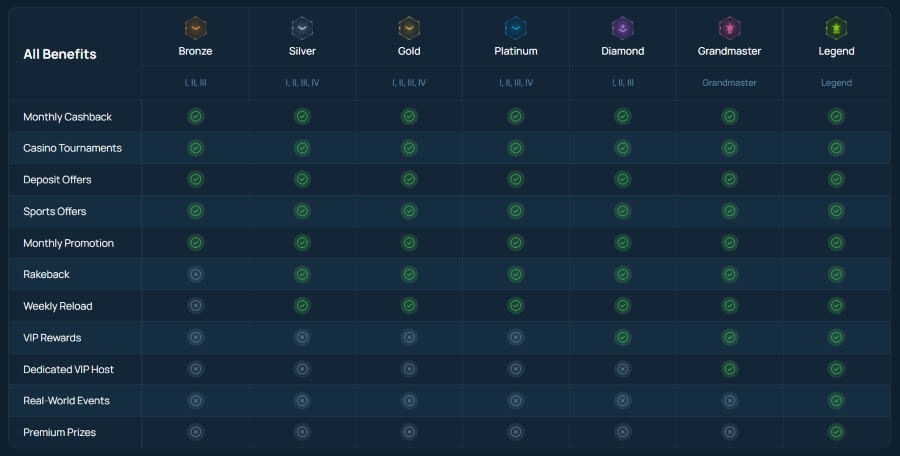Click the Dedicated VIP Host row label
900x456 pixels.
pos(68,369)
